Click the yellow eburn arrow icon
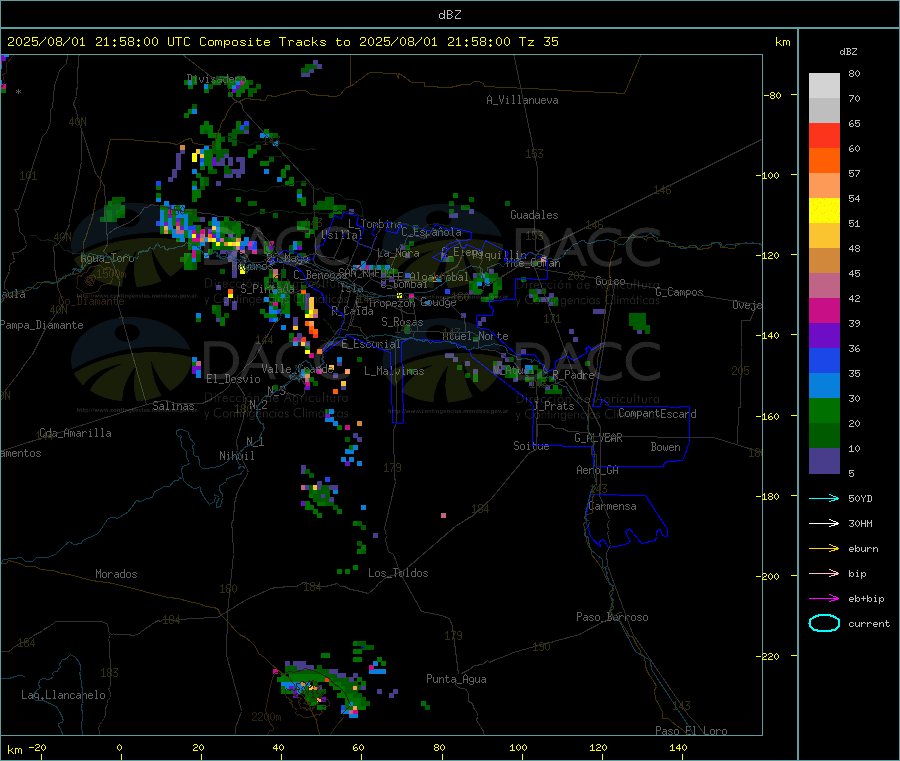 [x=824, y=549]
